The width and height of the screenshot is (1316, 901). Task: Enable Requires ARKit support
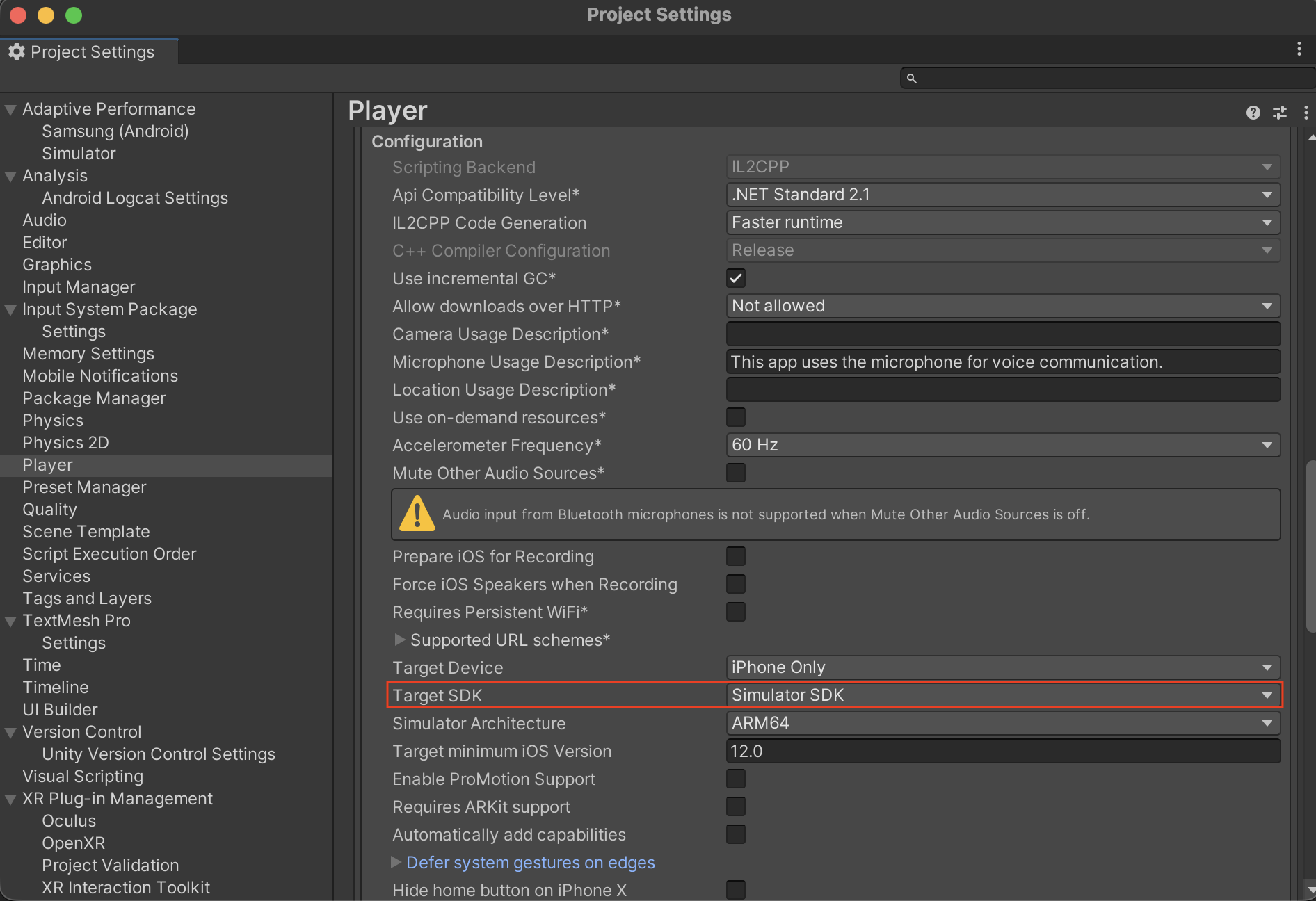pos(735,806)
